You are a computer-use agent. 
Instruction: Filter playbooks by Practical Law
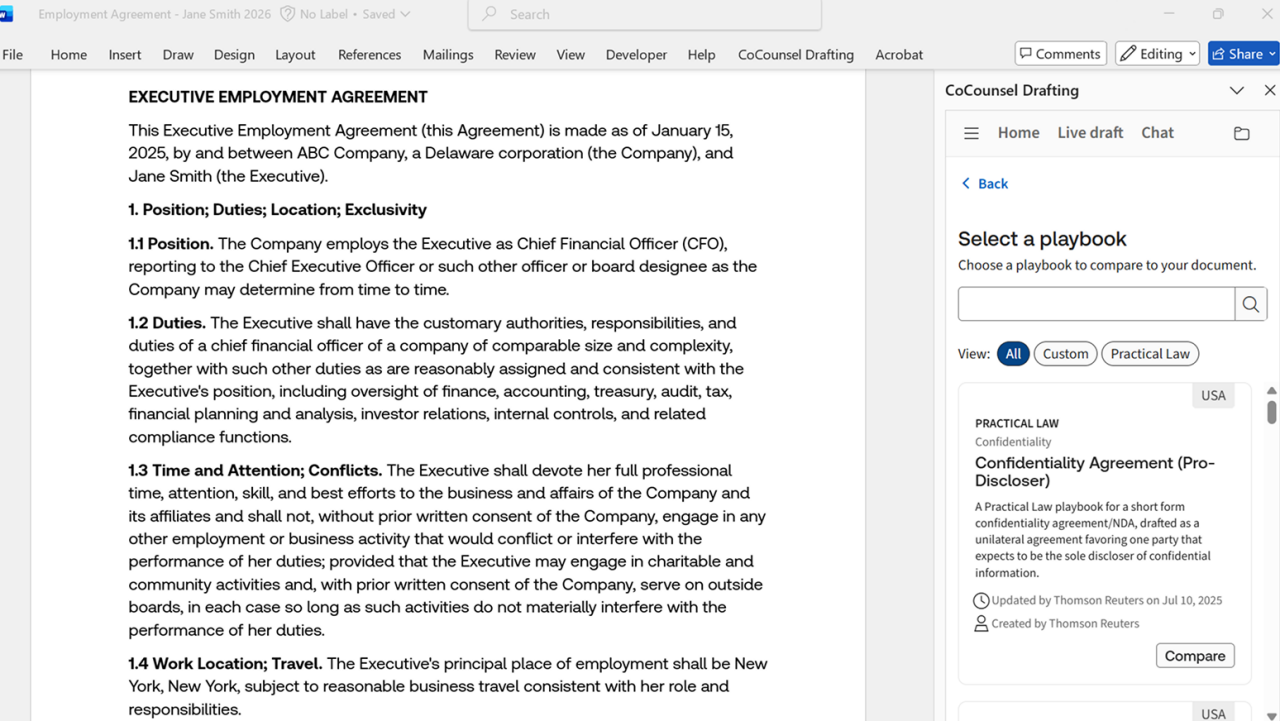(x=1149, y=354)
